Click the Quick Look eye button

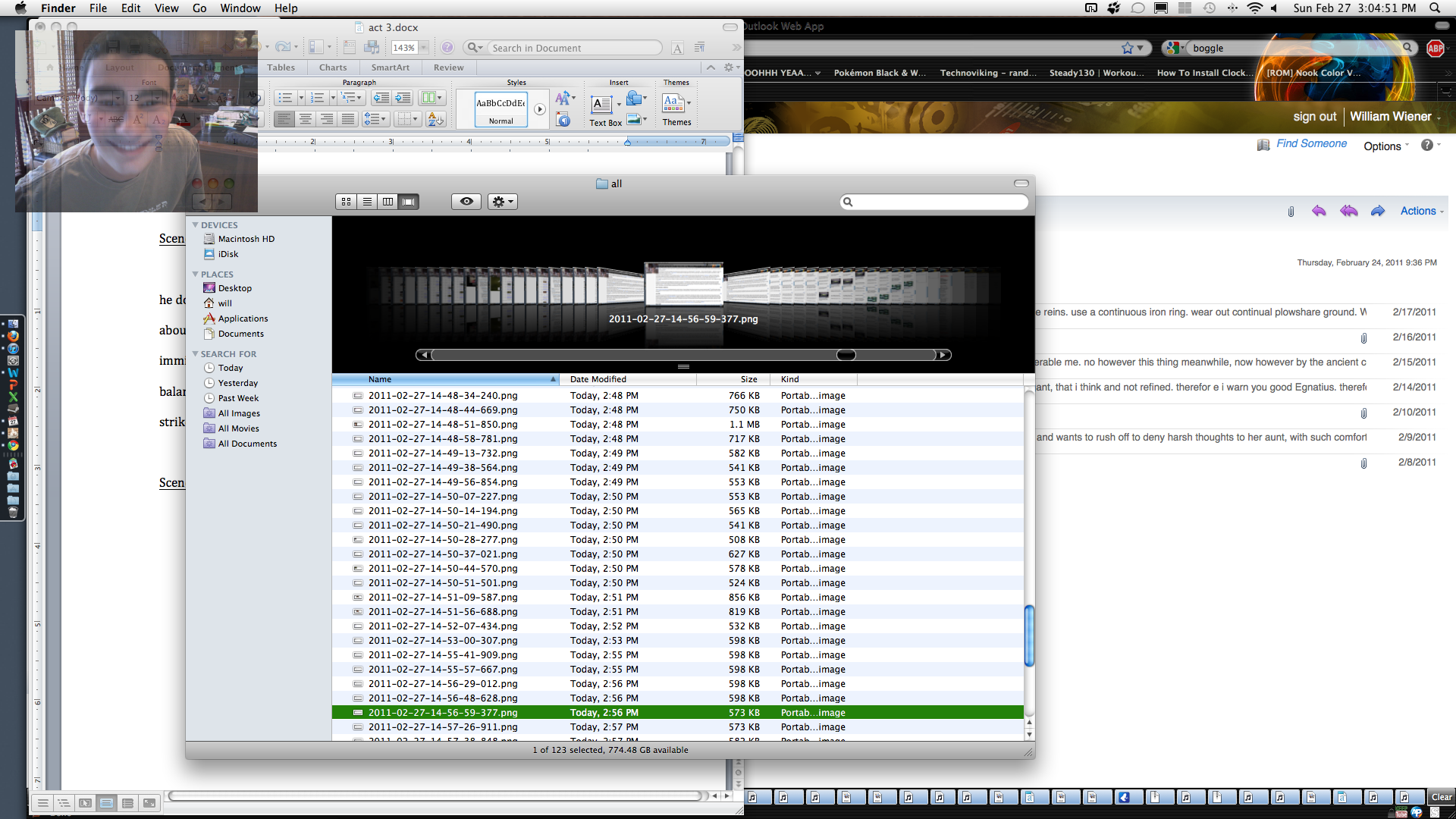click(x=466, y=202)
